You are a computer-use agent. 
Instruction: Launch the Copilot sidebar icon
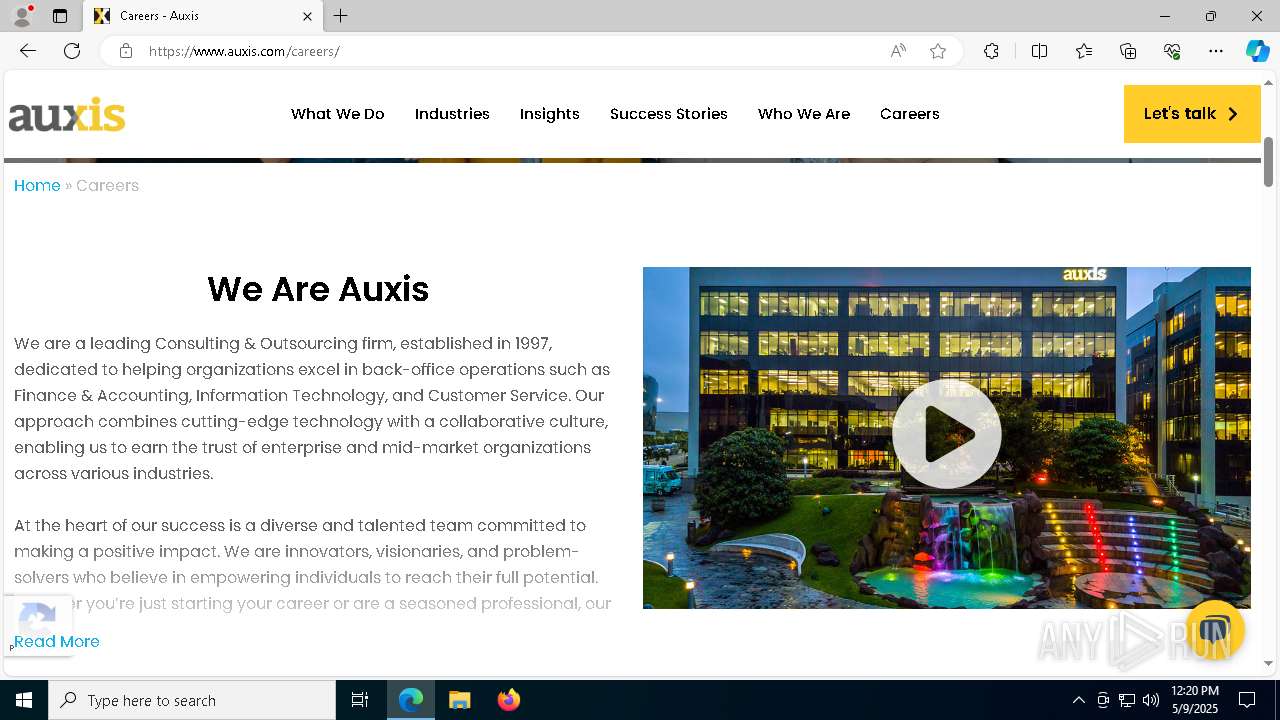[1257, 51]
